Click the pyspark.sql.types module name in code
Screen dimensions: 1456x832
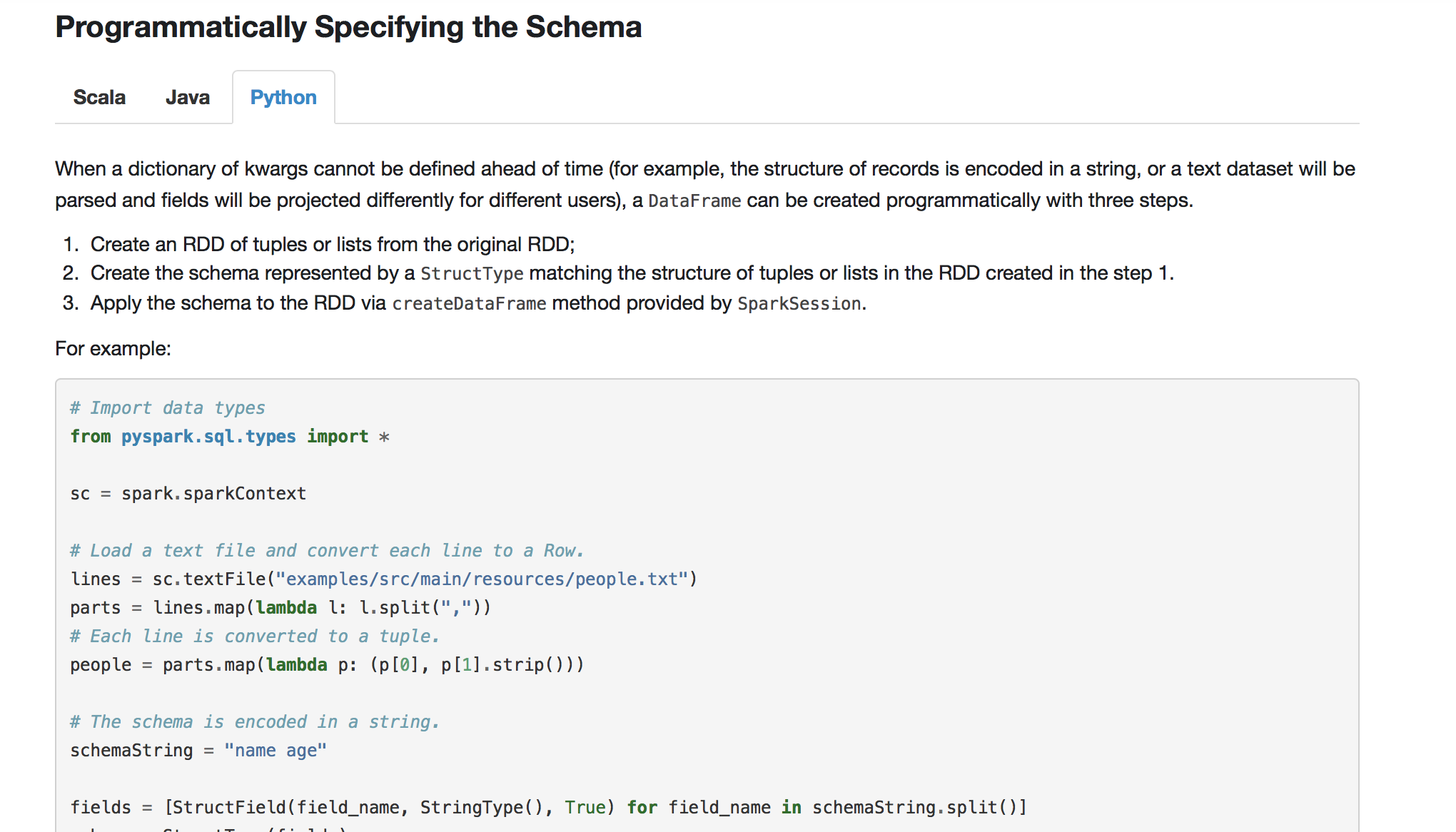click(x=208, y=437)
